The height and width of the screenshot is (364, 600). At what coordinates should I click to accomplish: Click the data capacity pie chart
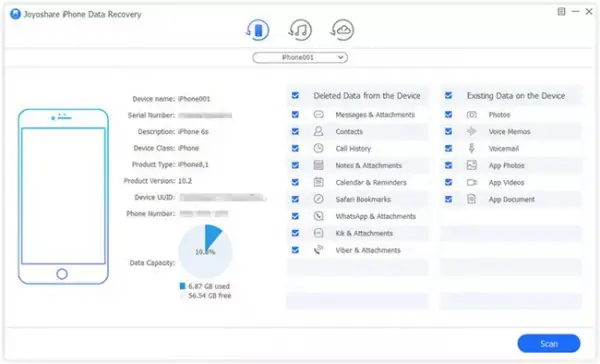click(x=205, y=251)
